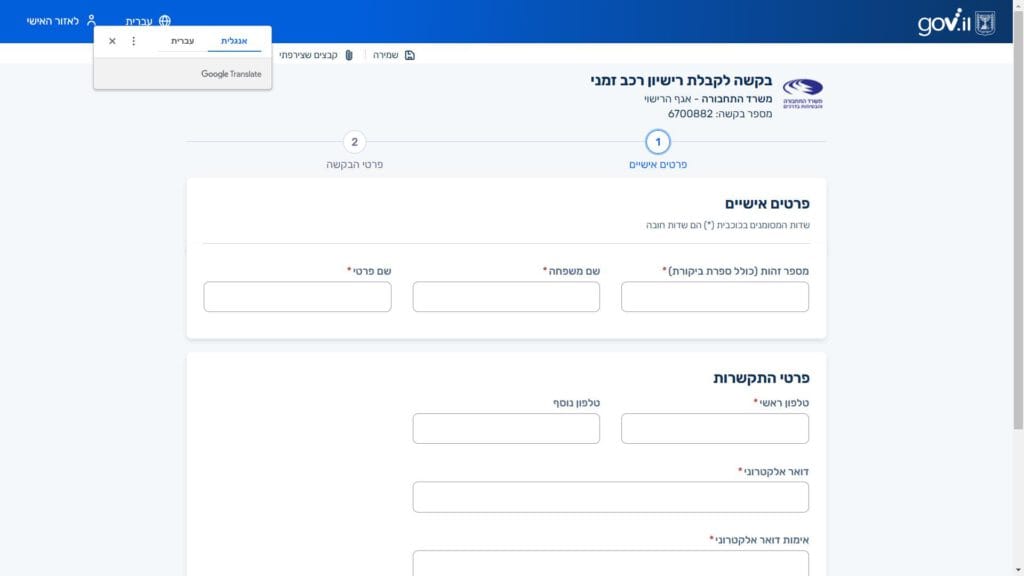This screenshot has height=576, width=1024.
Task: Open Google Translate options three-dot menu
Action: (x=134, y=41)
